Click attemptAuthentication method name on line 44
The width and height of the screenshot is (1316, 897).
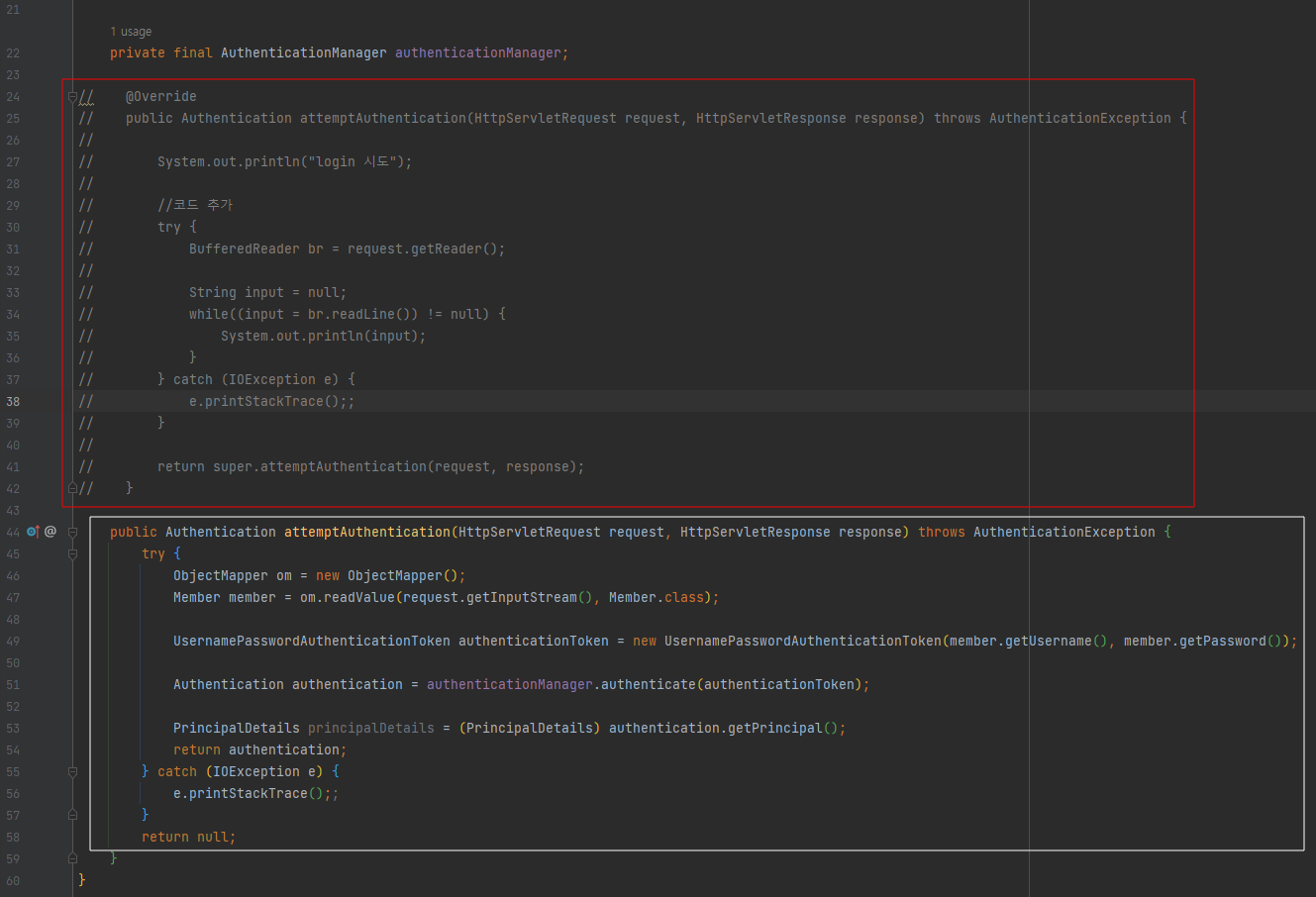(367, 532)
